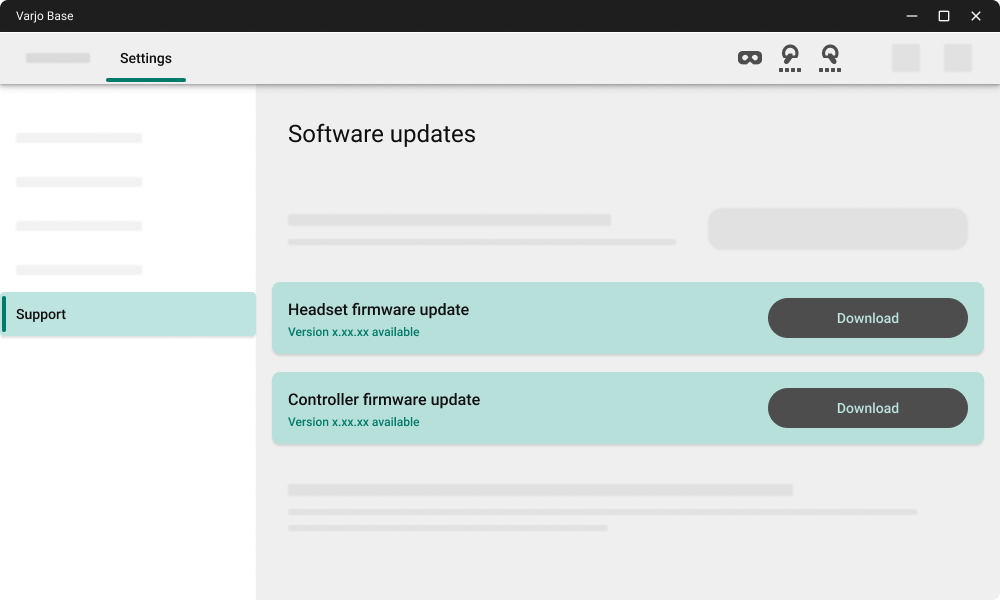Maximize the Varjo Base window
1000x600 pixels.
tap(944, 16)
